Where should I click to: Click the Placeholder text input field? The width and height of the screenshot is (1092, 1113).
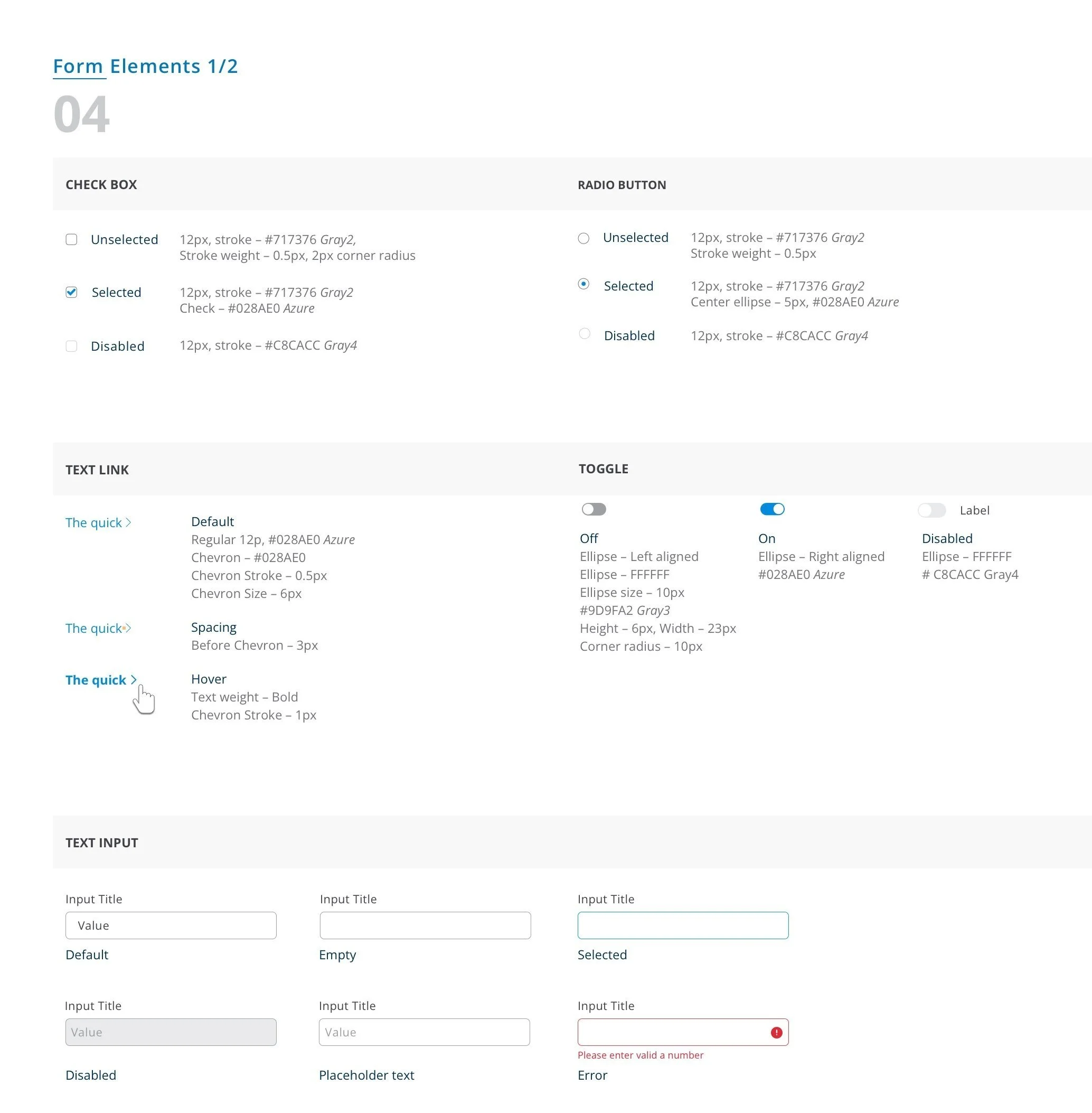[x=425, y=1032]
